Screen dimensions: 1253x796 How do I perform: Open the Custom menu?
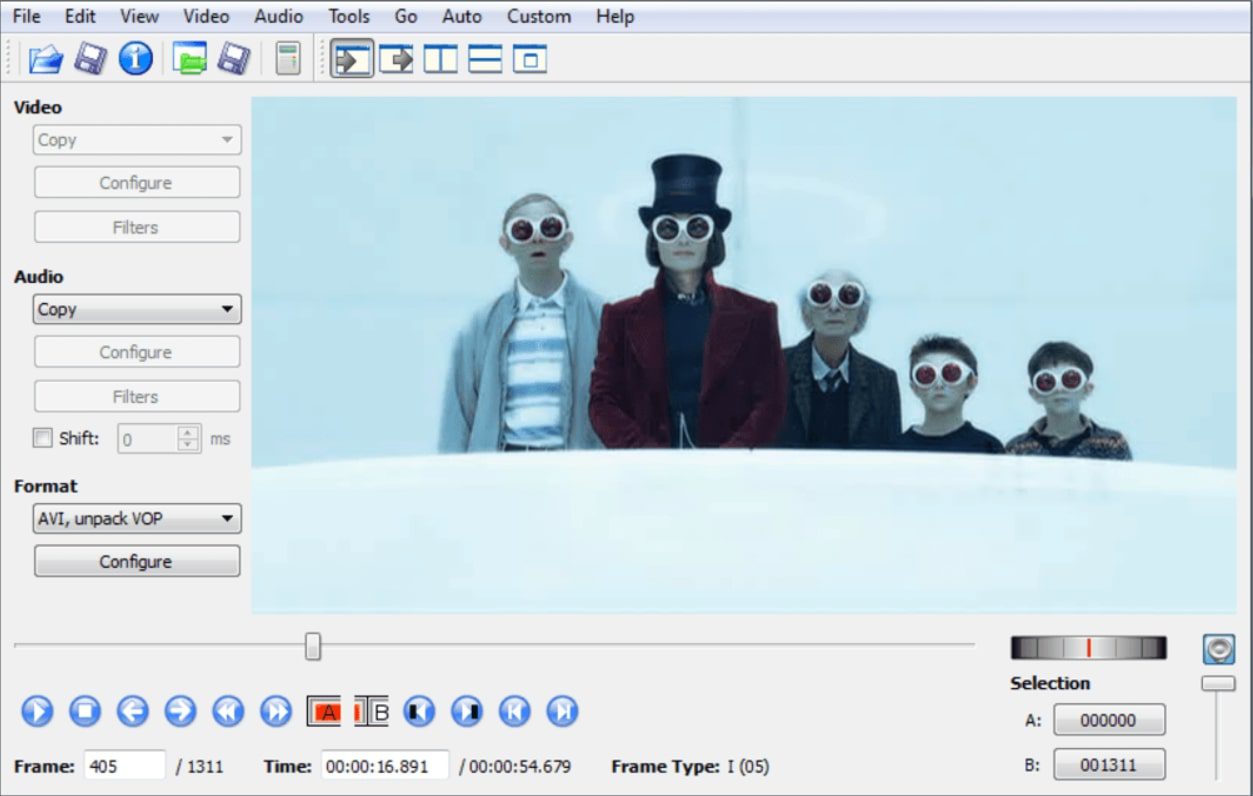click(539, 17)
